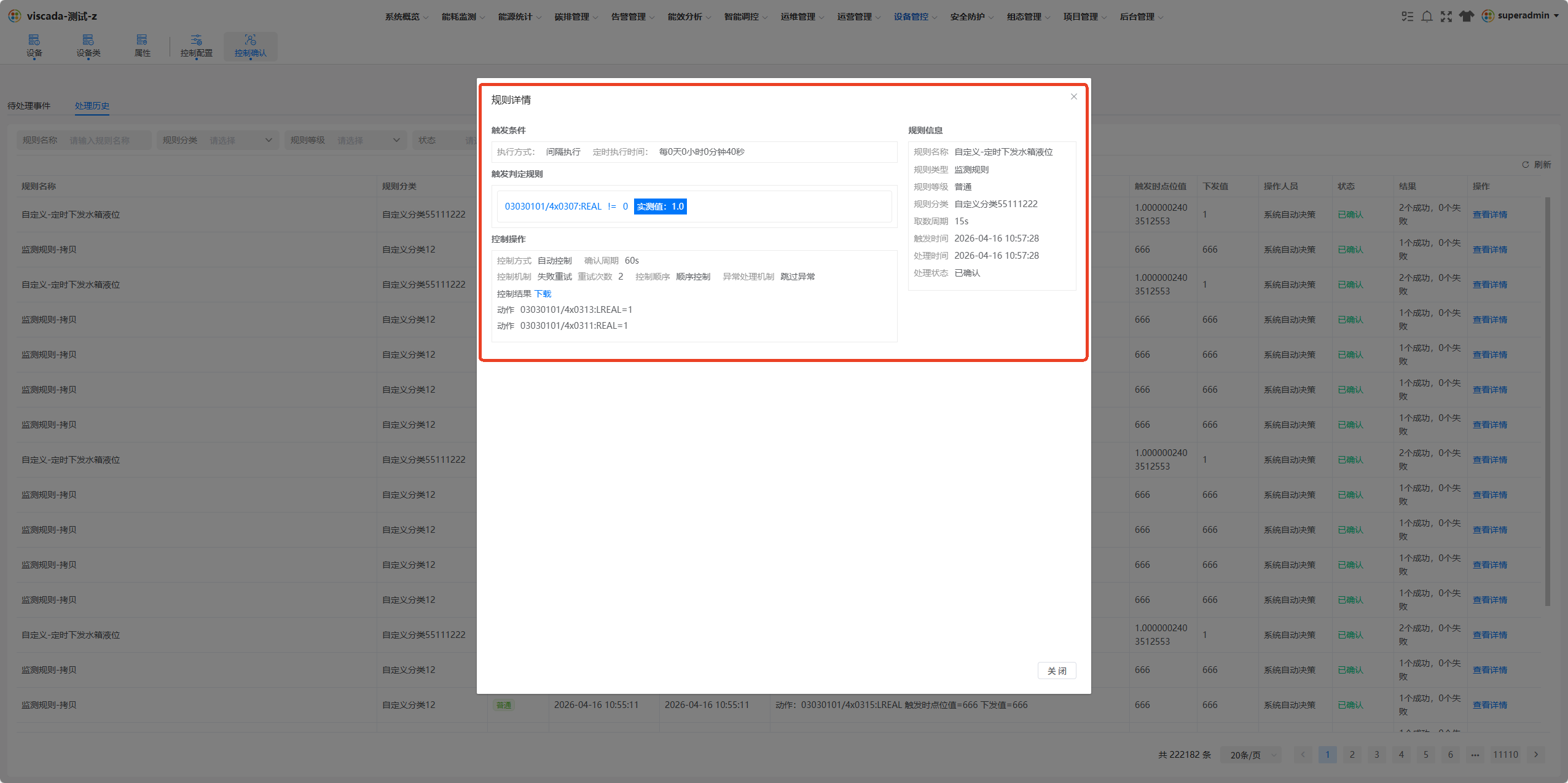Open the theme shirt icon
The image size is (1568, 783).
pos(1467,17)
